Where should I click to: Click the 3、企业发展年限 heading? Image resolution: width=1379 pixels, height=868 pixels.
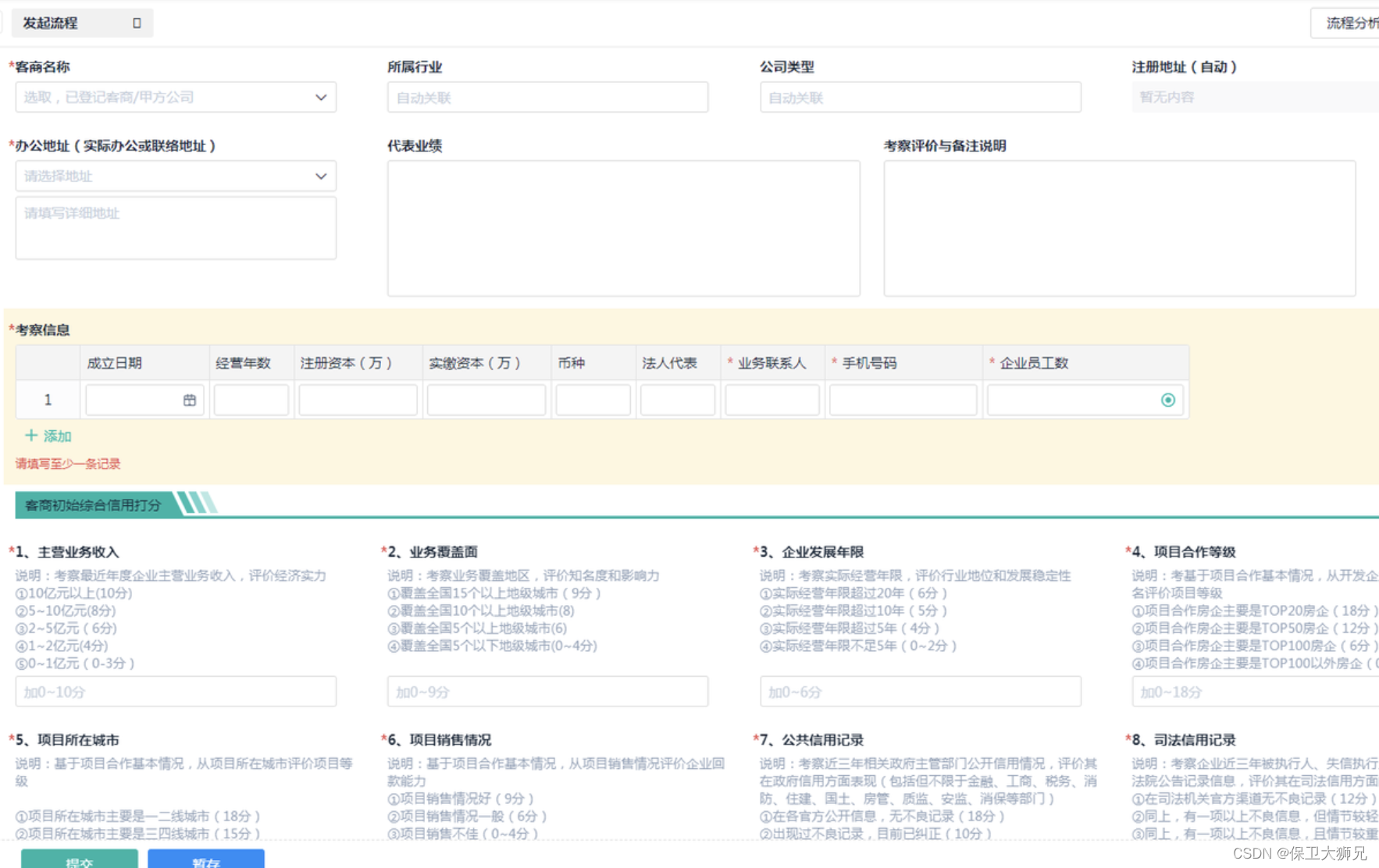pos(811,552)
